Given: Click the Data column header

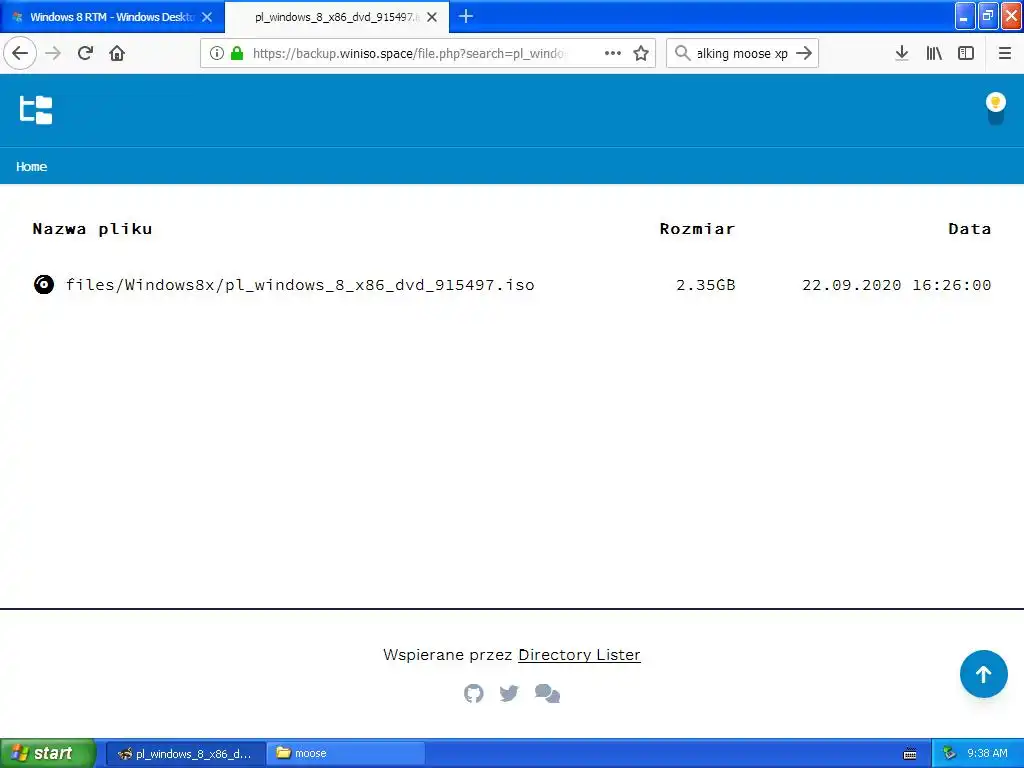Looking at the screenshot, I should pyautogui.click(x=970, y=229).
